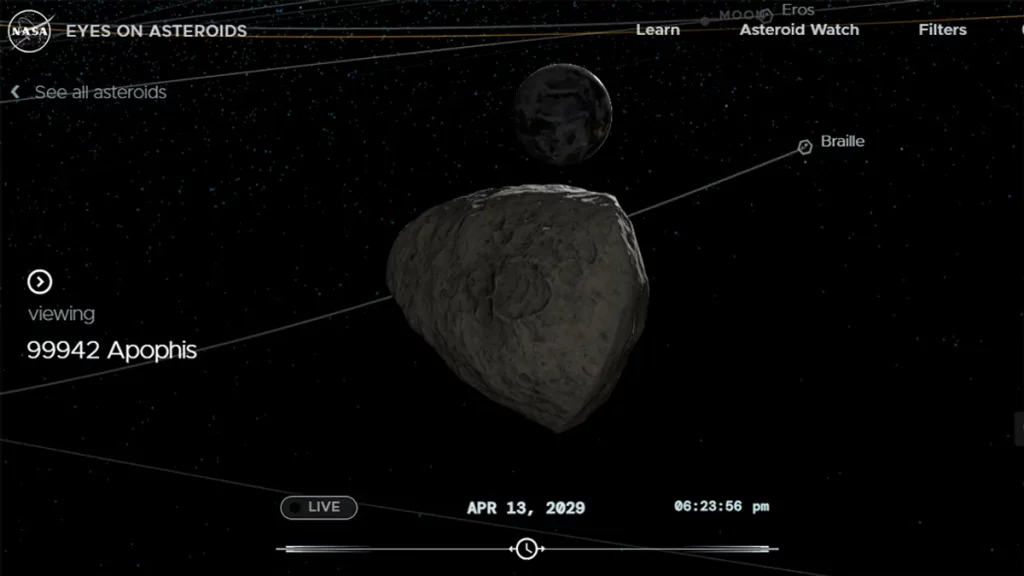This screenshot has width=1024, height=576.
Task: Open the Filters dropdown
Action: 942,30
